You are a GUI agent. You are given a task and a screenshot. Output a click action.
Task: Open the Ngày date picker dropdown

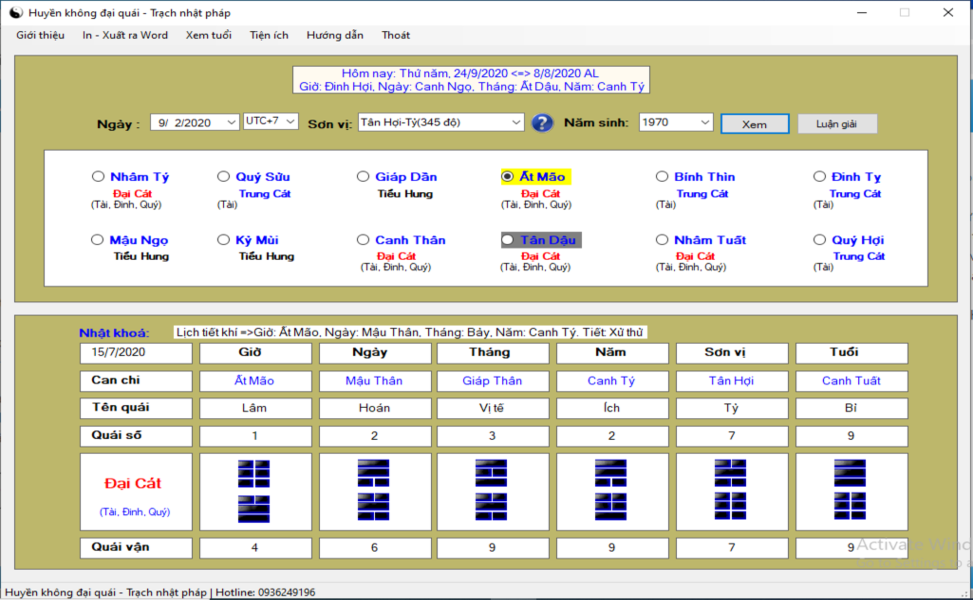click(x=231, y=122)
